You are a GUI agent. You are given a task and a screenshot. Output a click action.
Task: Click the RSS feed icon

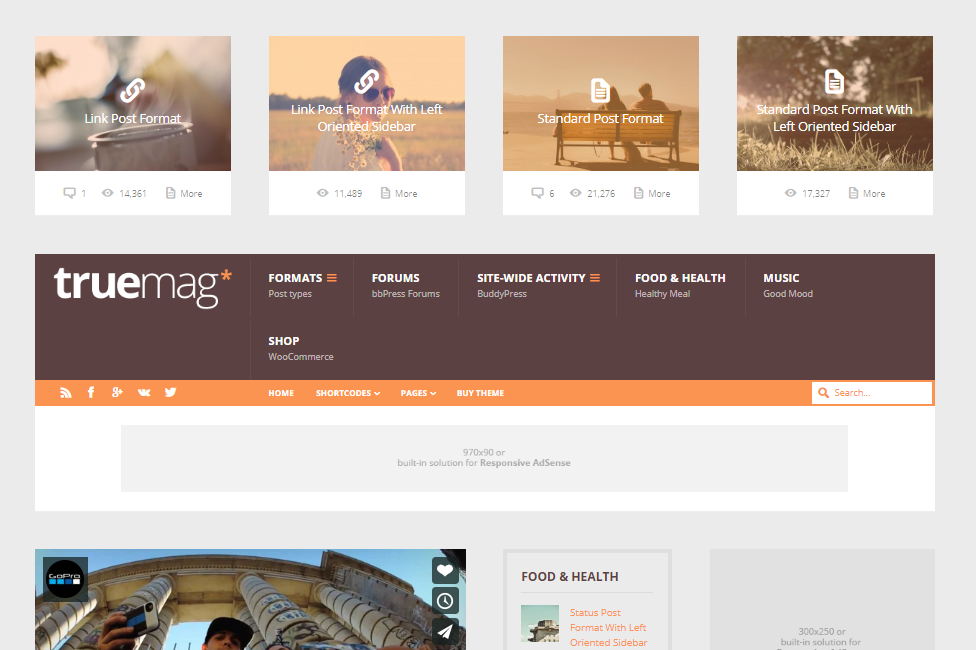coord(65,393)
